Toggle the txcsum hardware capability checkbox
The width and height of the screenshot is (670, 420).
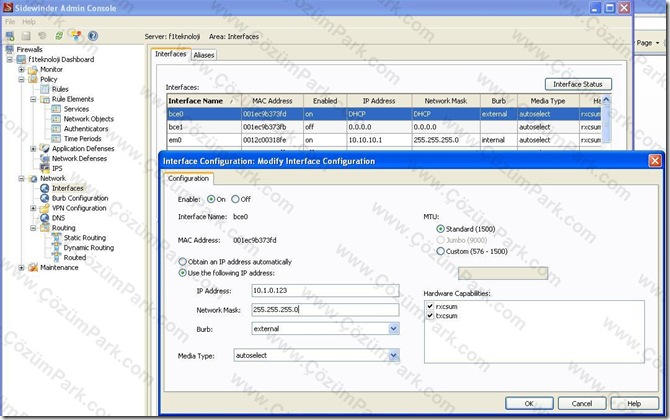pos(430,315)
